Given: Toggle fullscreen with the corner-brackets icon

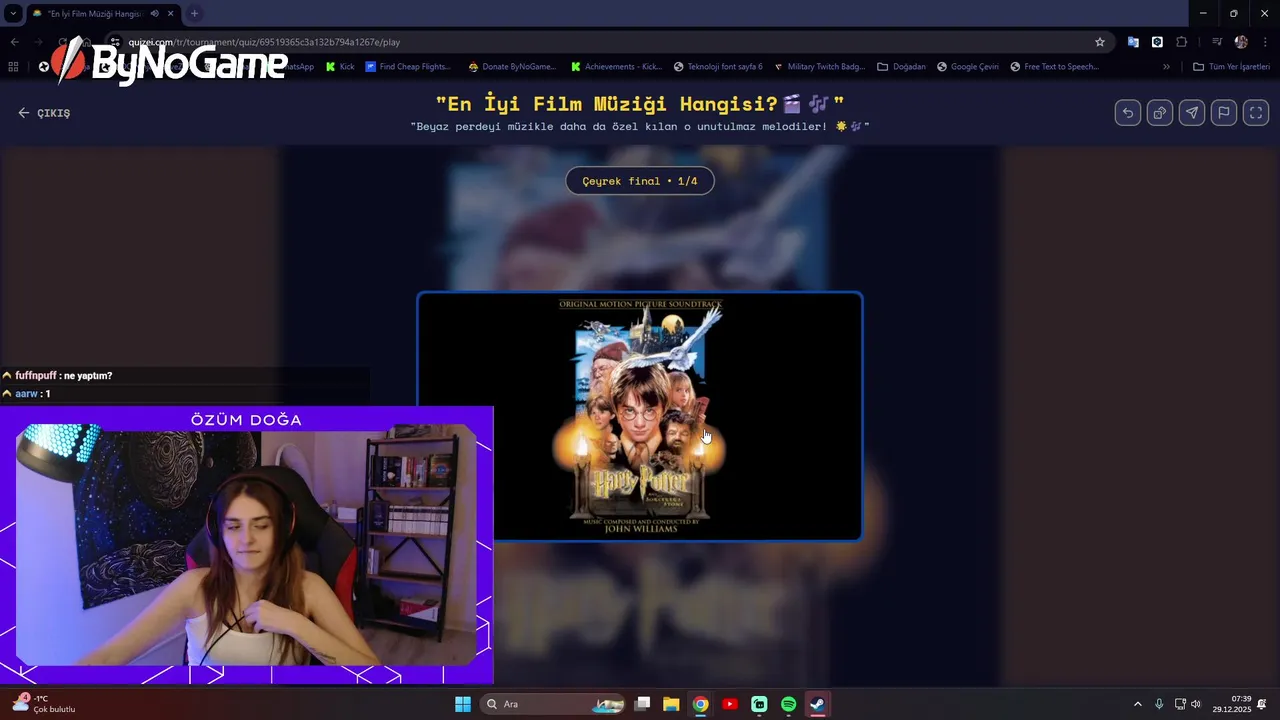Looking at the screenshot, I should [1256, 113].
